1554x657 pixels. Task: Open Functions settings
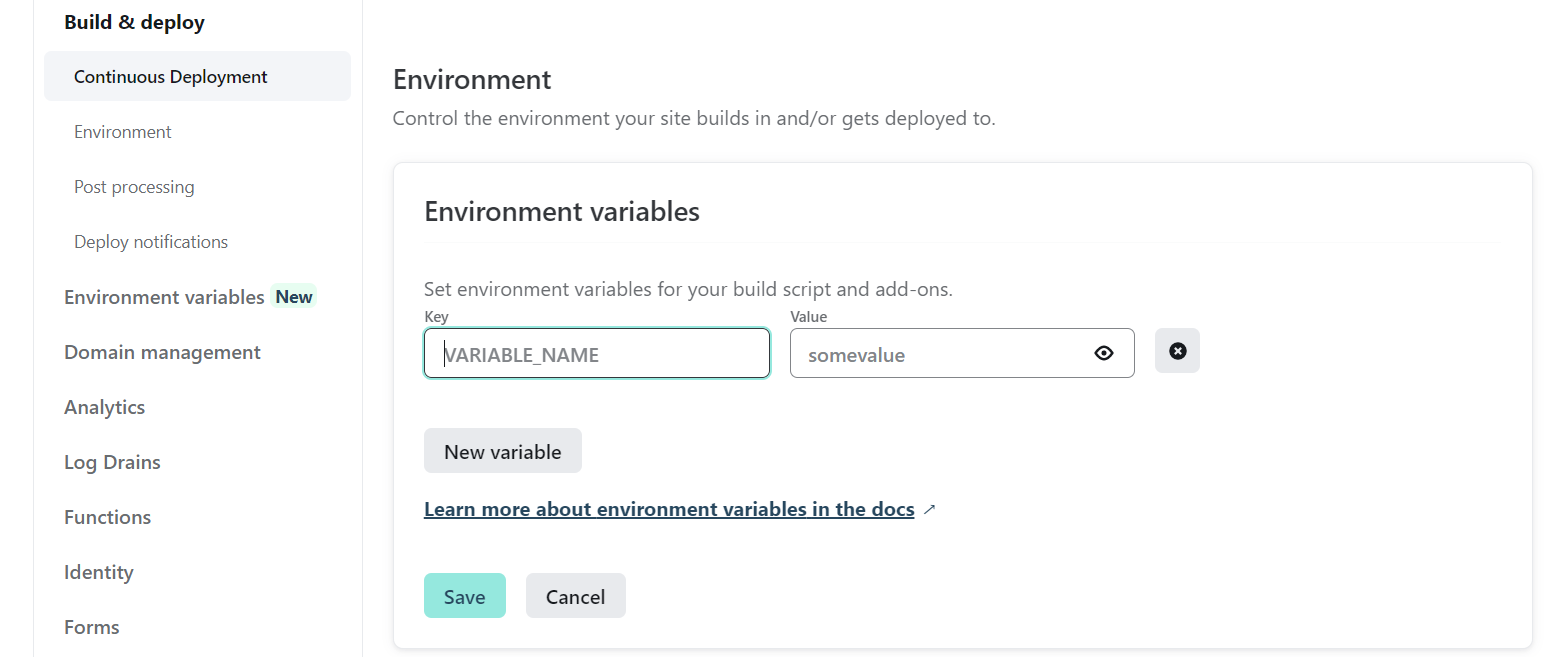coord(107,517)
